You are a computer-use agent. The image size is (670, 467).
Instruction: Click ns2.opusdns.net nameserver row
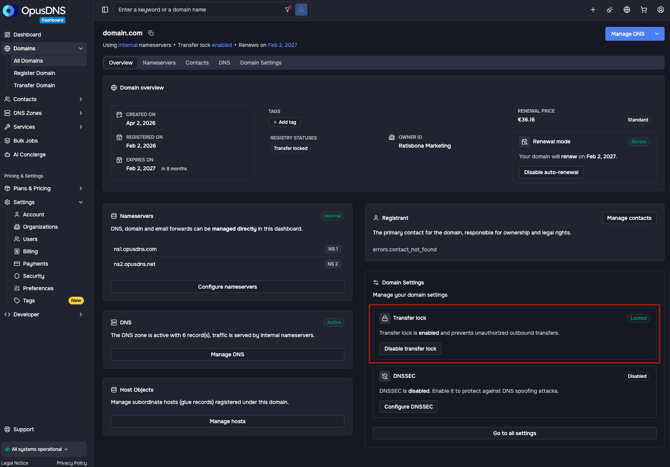(227, 264)
